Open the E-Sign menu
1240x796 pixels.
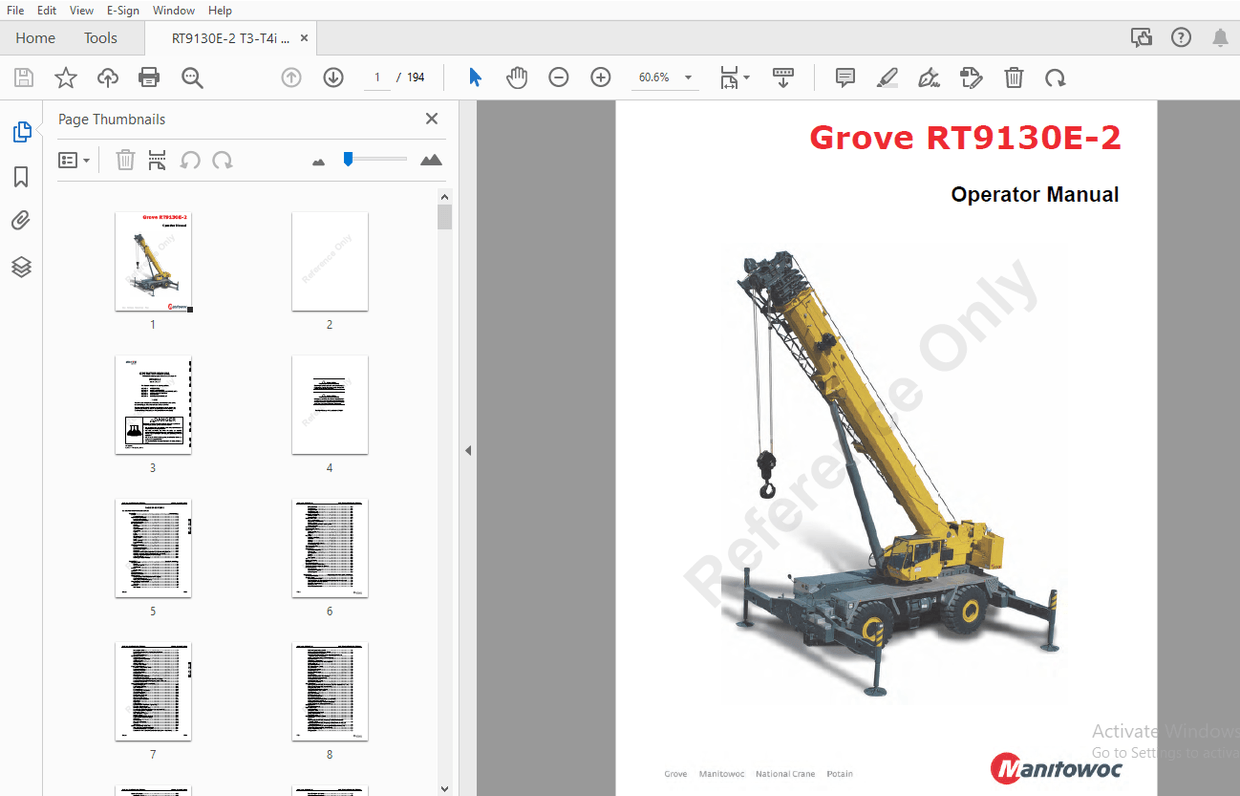(122, 10)
